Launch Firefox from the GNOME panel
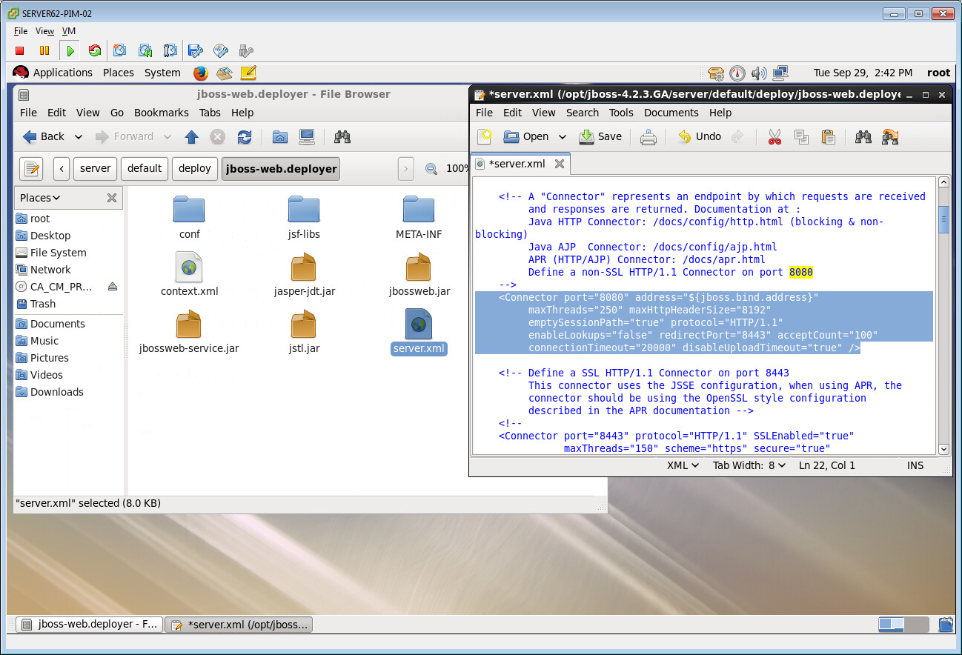The width and height of the screenshot is (962, 655). coord(200,73)
